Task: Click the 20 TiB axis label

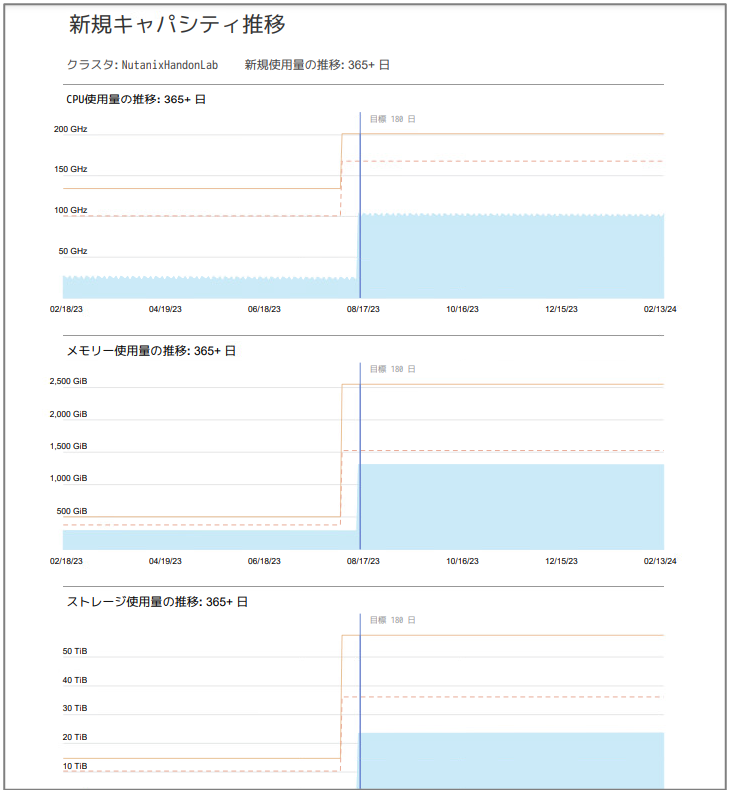Action: [75, 737]
